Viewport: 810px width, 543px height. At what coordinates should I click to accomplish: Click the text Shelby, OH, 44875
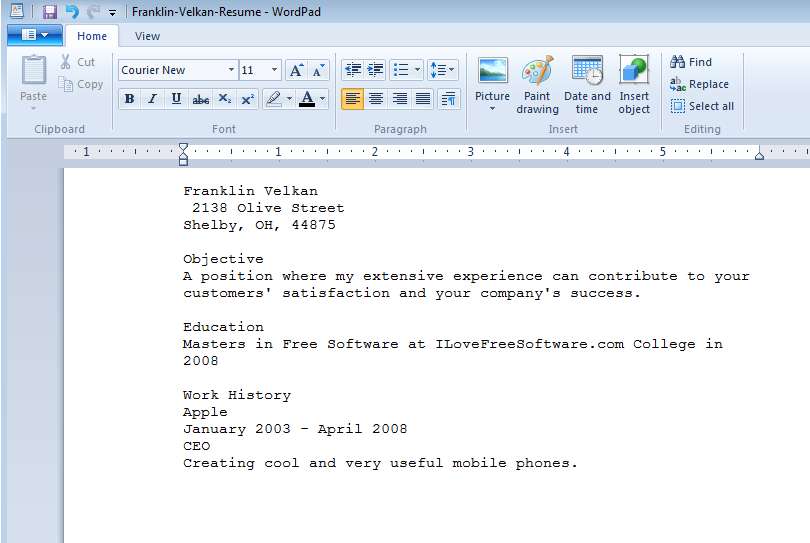pyautogui.click(x=259, y=225)
